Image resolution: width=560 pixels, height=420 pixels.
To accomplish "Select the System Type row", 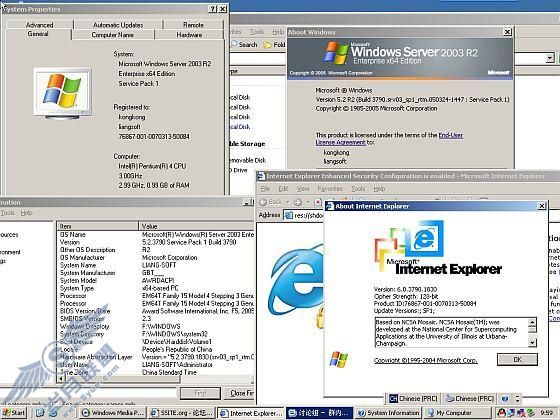I will (x=156, y=288).
